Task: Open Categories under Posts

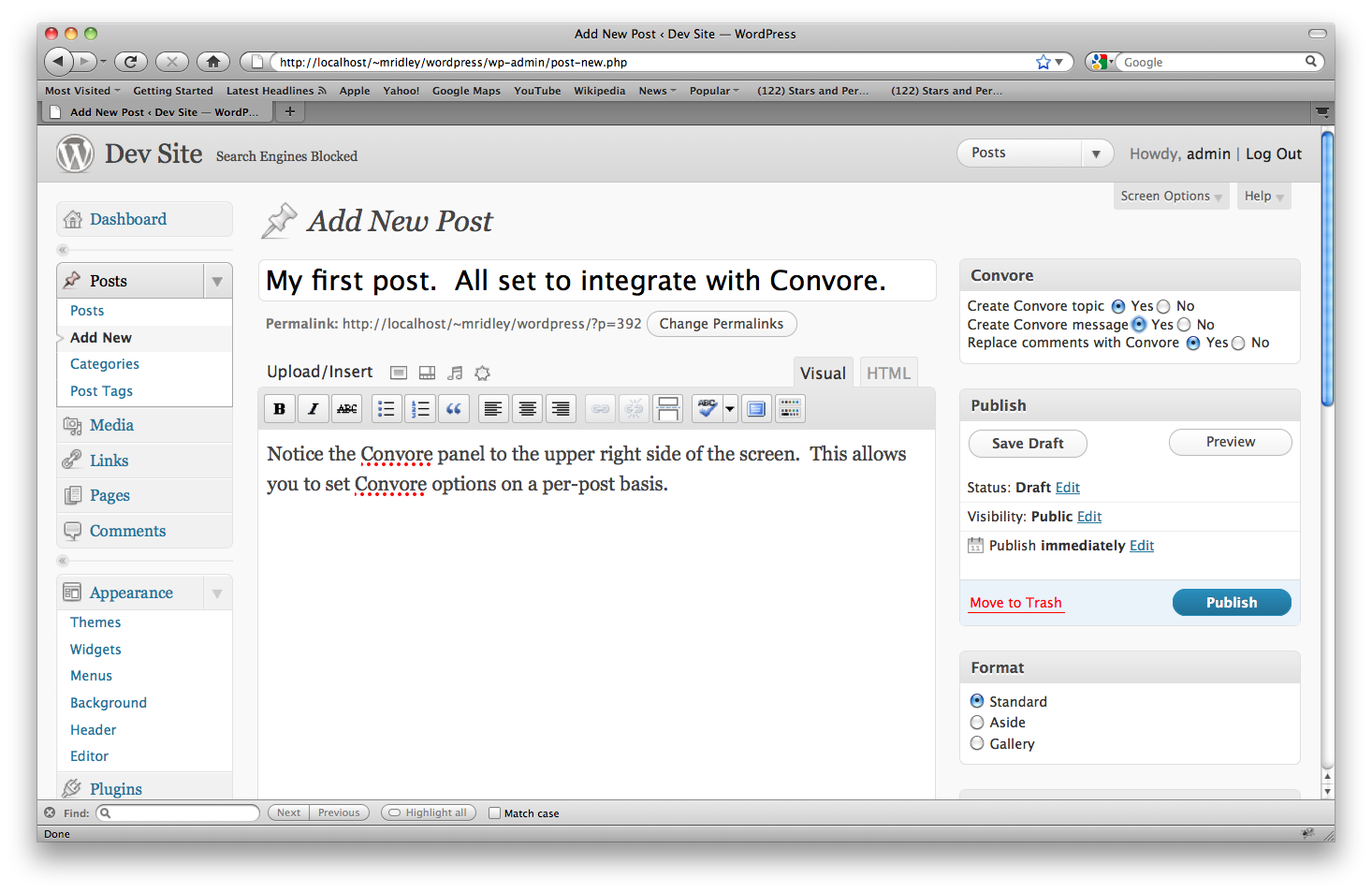Action: coord(105,364)
